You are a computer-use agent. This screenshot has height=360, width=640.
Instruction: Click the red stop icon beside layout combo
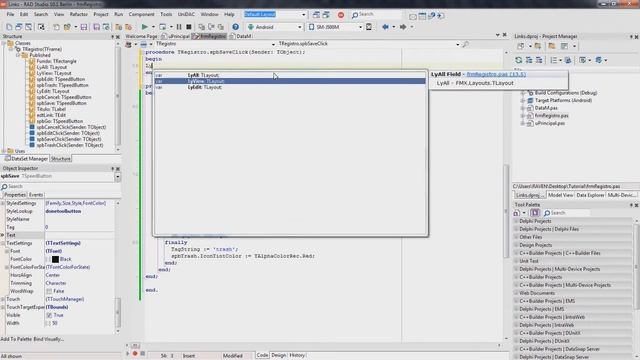tap(341, 15)
